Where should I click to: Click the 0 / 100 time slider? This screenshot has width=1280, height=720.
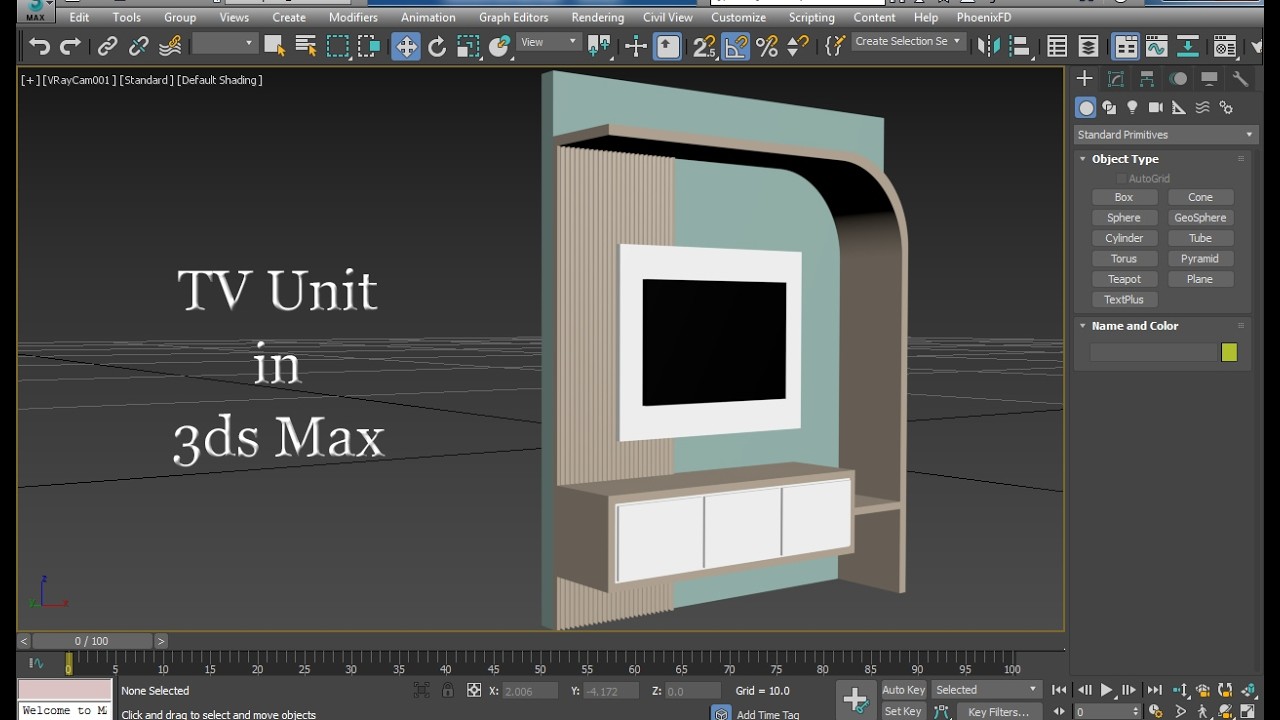click(91, 641)
